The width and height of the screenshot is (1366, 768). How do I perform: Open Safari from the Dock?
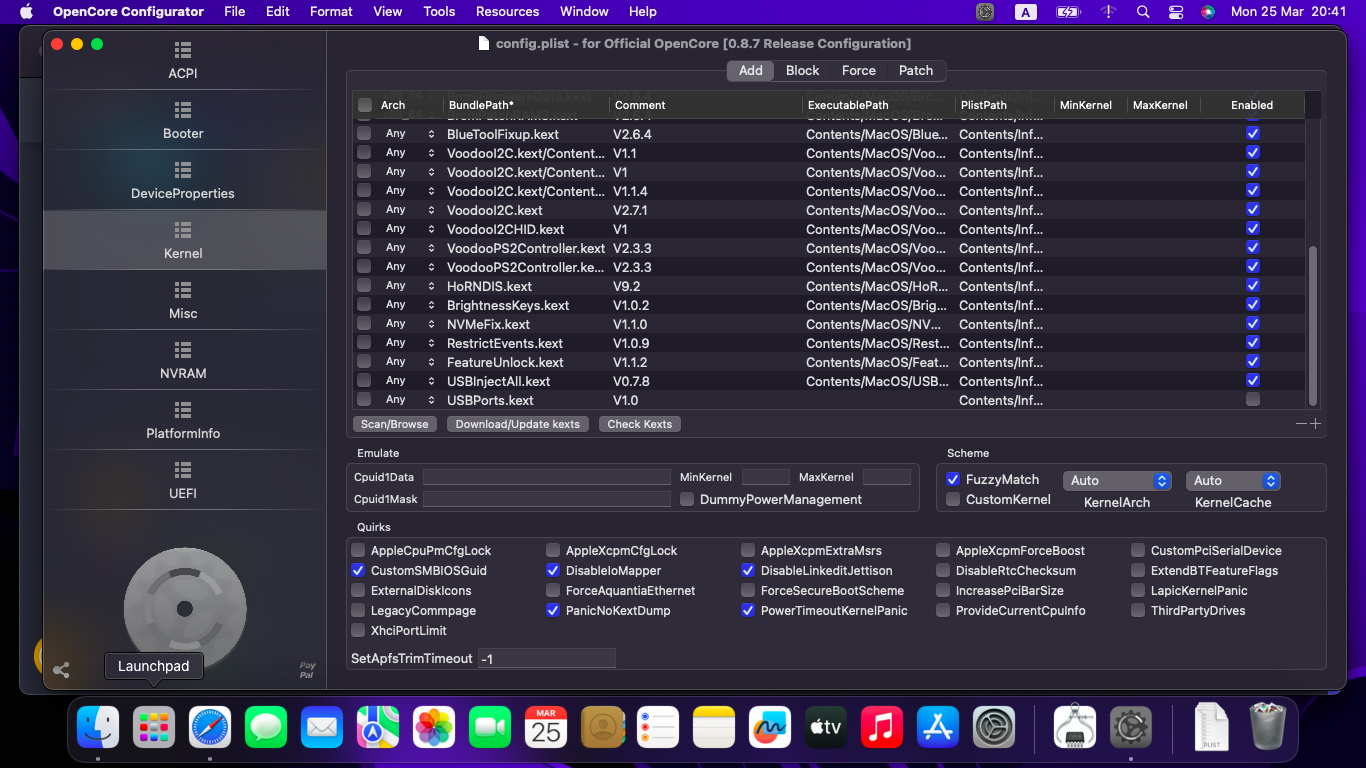[210, 727]
